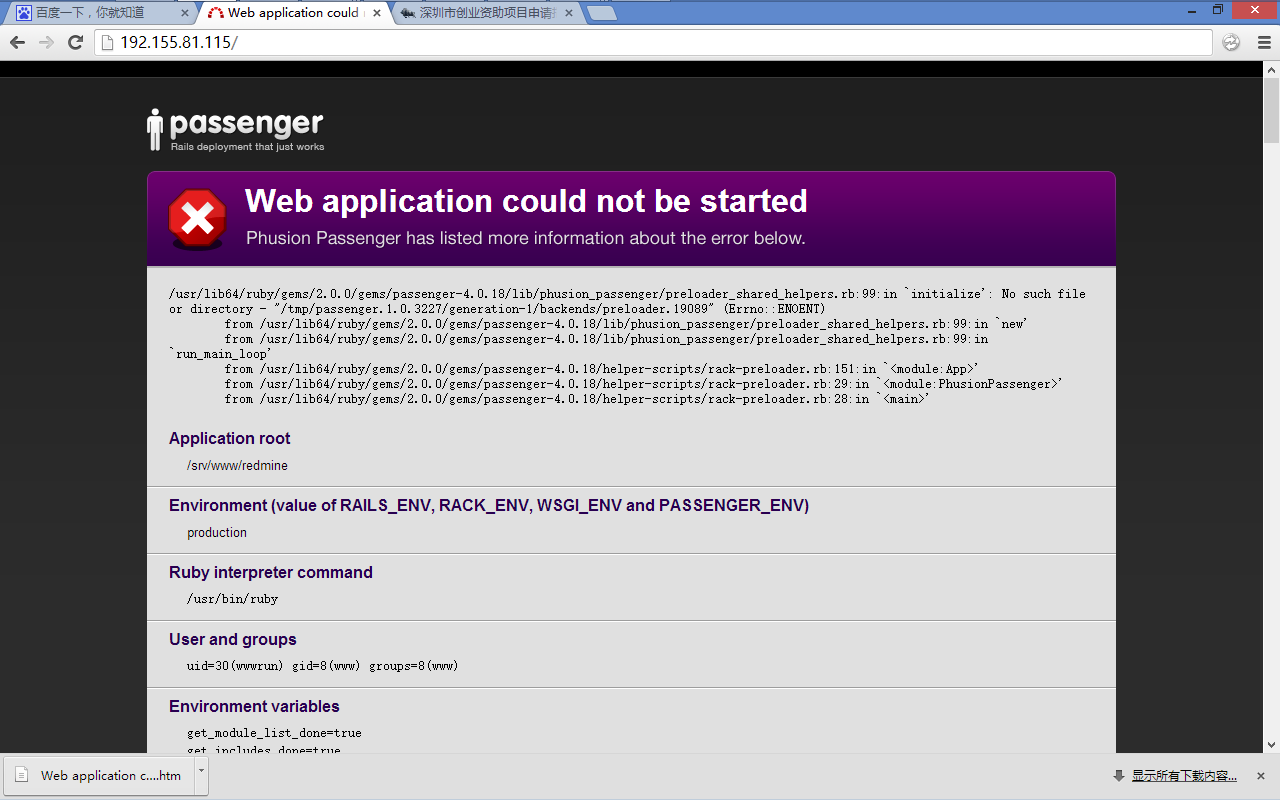Click the scrollbar down arrow
1280x800 pixels.
tap(1272, 745)
